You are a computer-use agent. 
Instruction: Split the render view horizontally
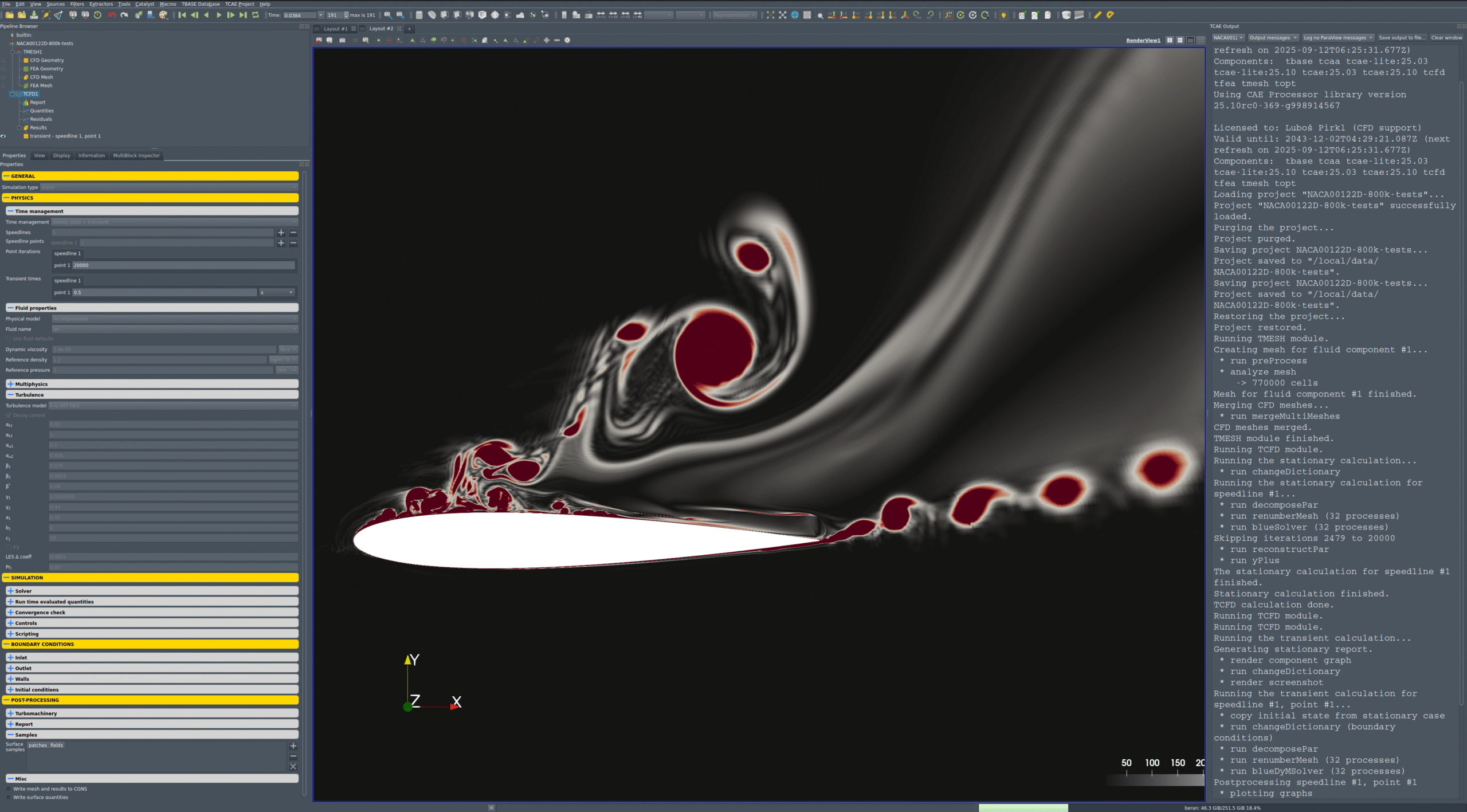1170,40
